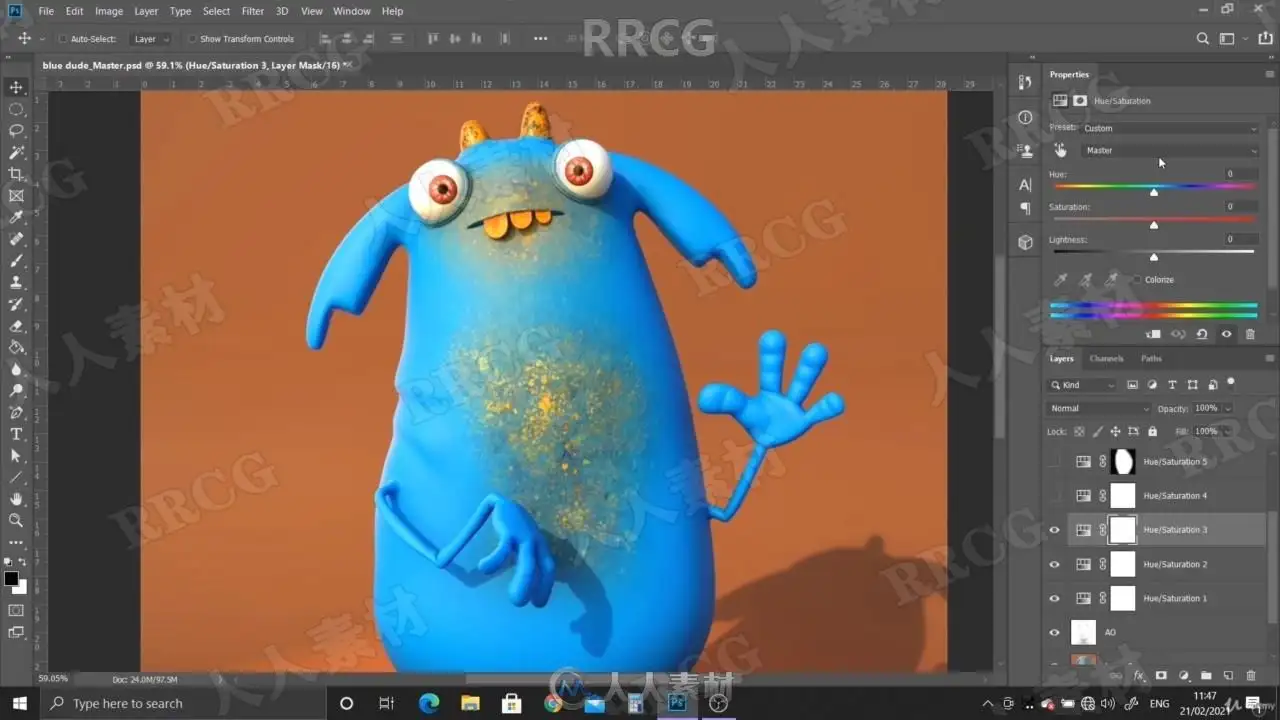The height and width of the screenshot is (720, 1280).
Task: Delete the adjustment layer from Properties panel
Action: pyautogui.click(x=1250, y=334)
